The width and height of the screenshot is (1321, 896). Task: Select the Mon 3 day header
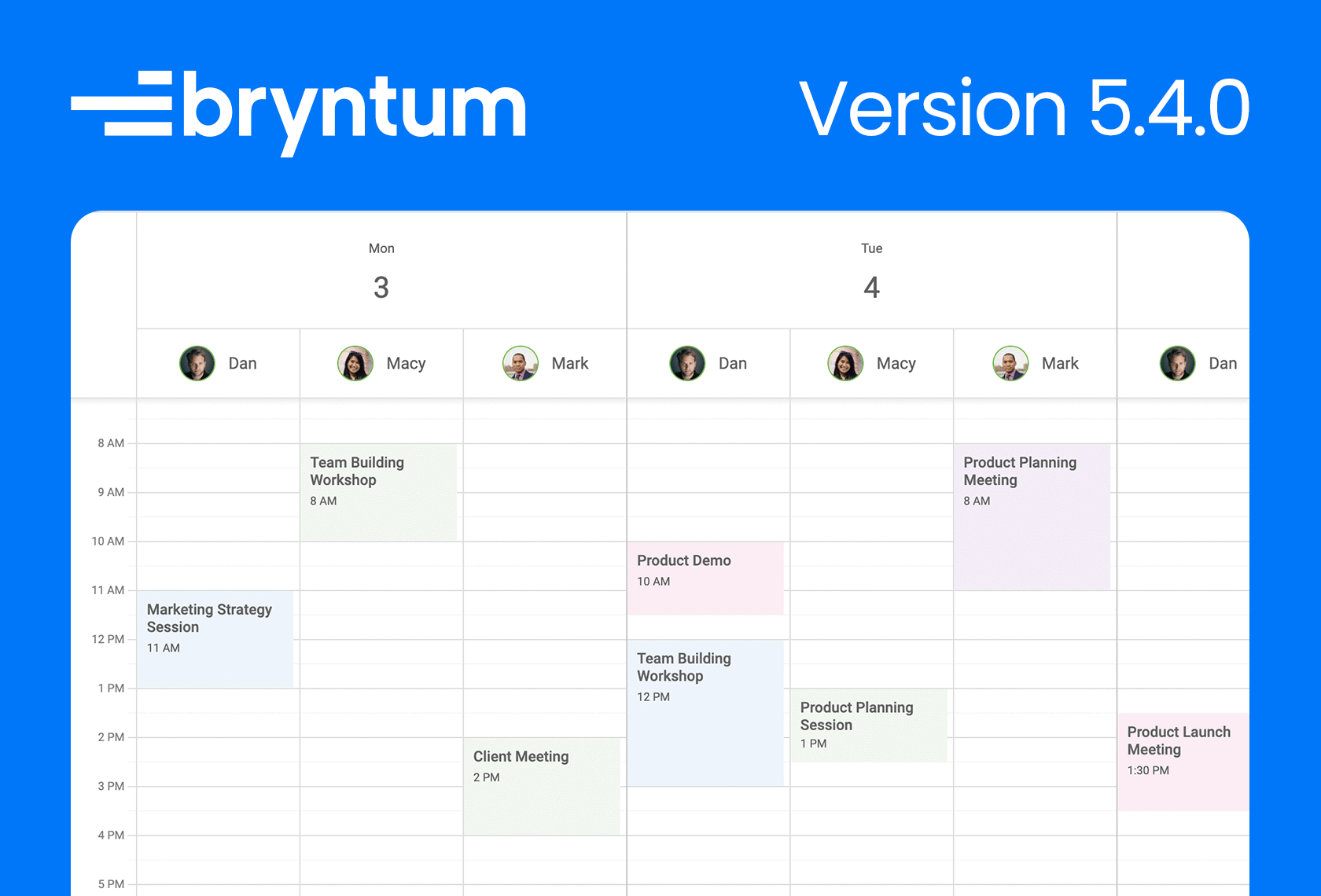(x=381, y=271)
